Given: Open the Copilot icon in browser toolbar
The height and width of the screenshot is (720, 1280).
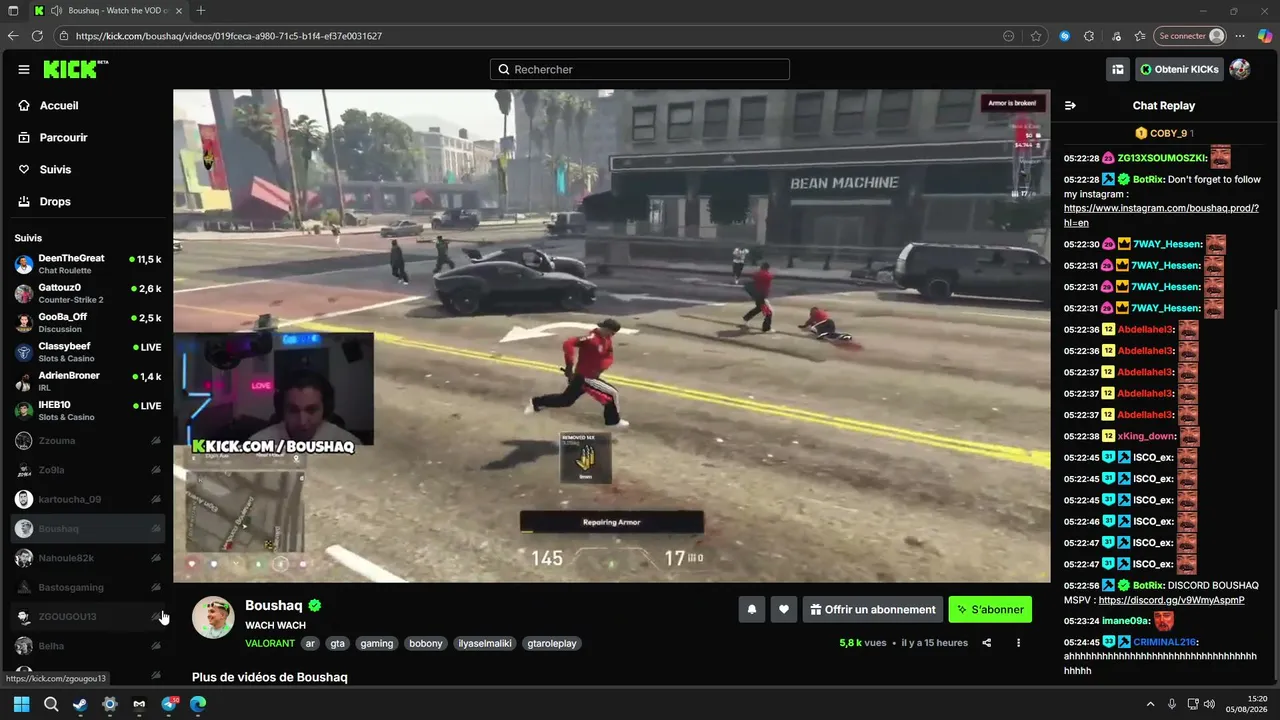Looking at the screenshot, I should [1264, 36].
